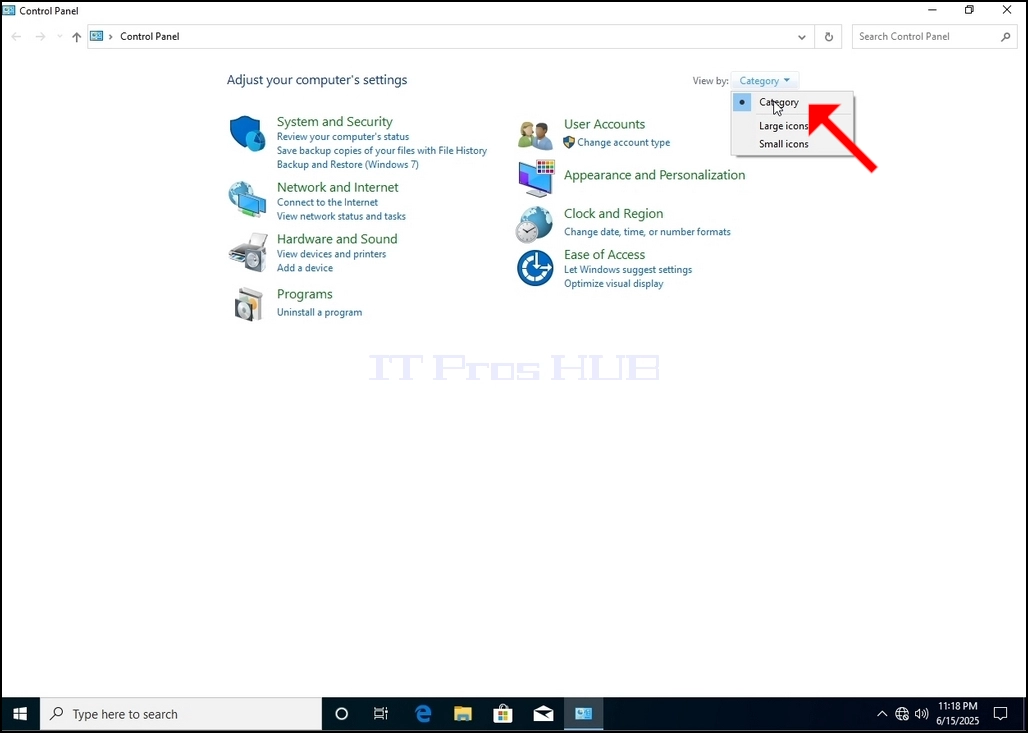
Task: Click the Control Panel taskbar button
Action: [x=583, y=714]
